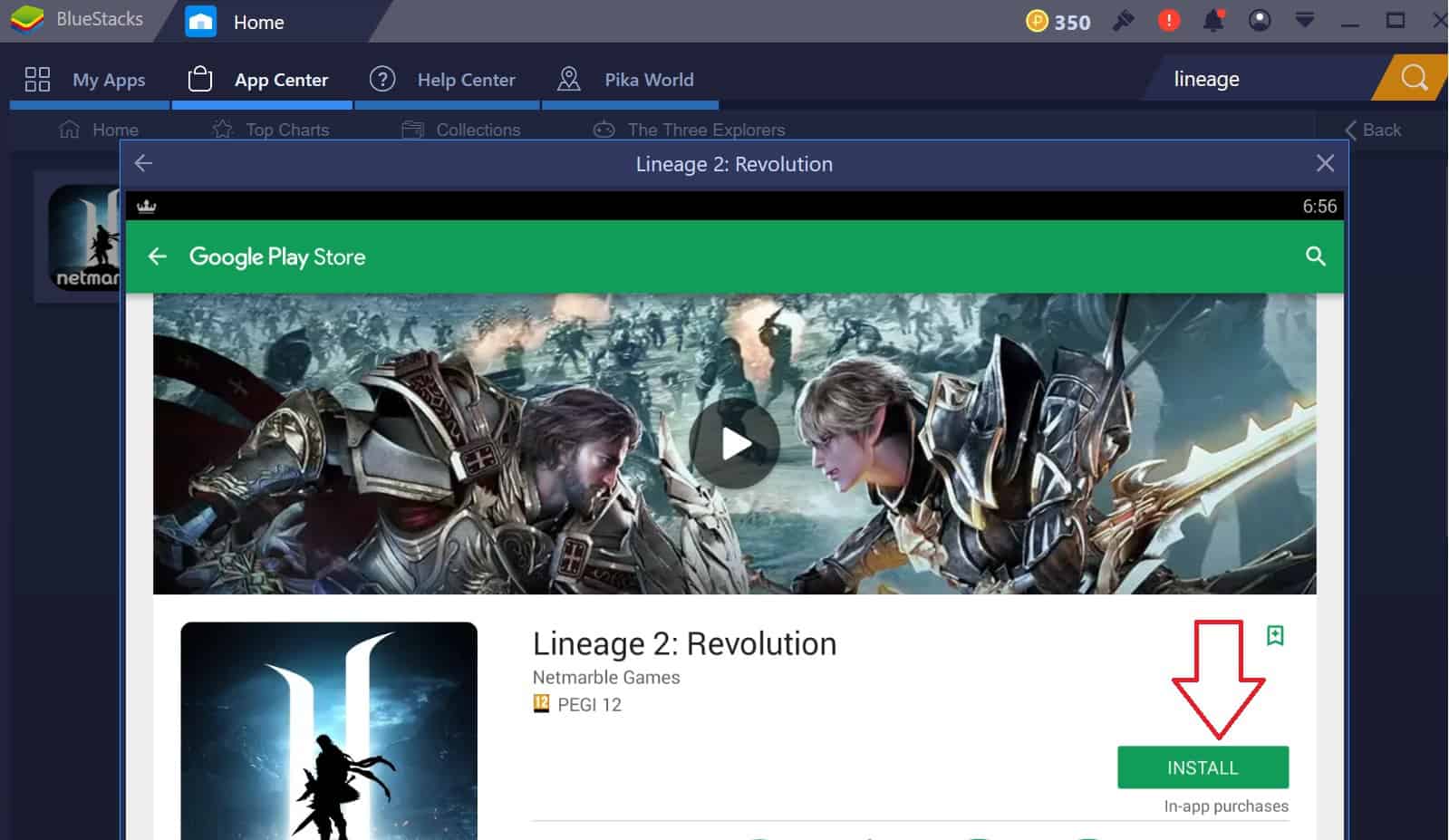Switch to My Apps tab
The height and width of the screenshot is (840, 1449).
[x=89, y=80]
